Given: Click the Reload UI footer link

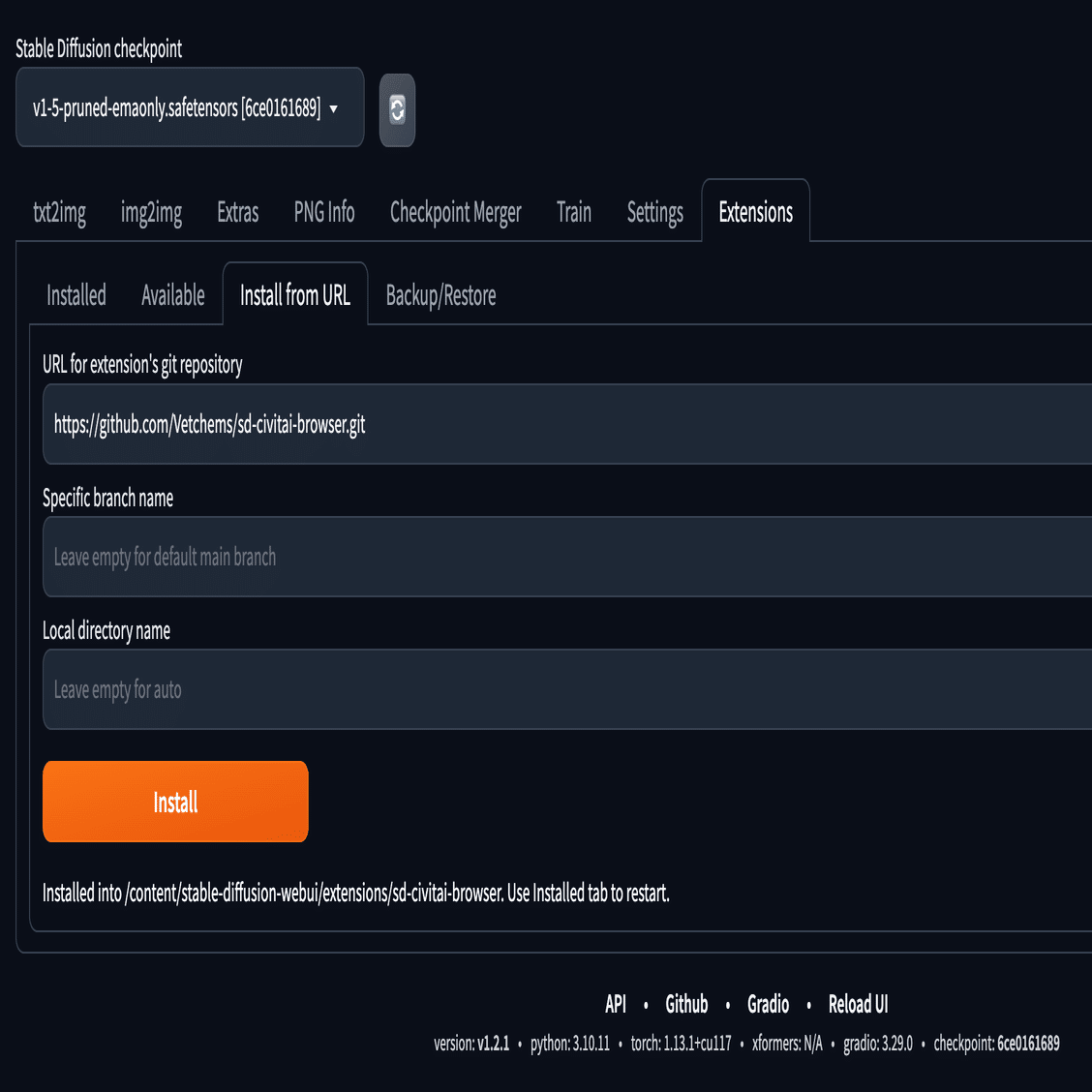Looking at the screenshot, I should pyautogui.click(x=858, y=1004).
